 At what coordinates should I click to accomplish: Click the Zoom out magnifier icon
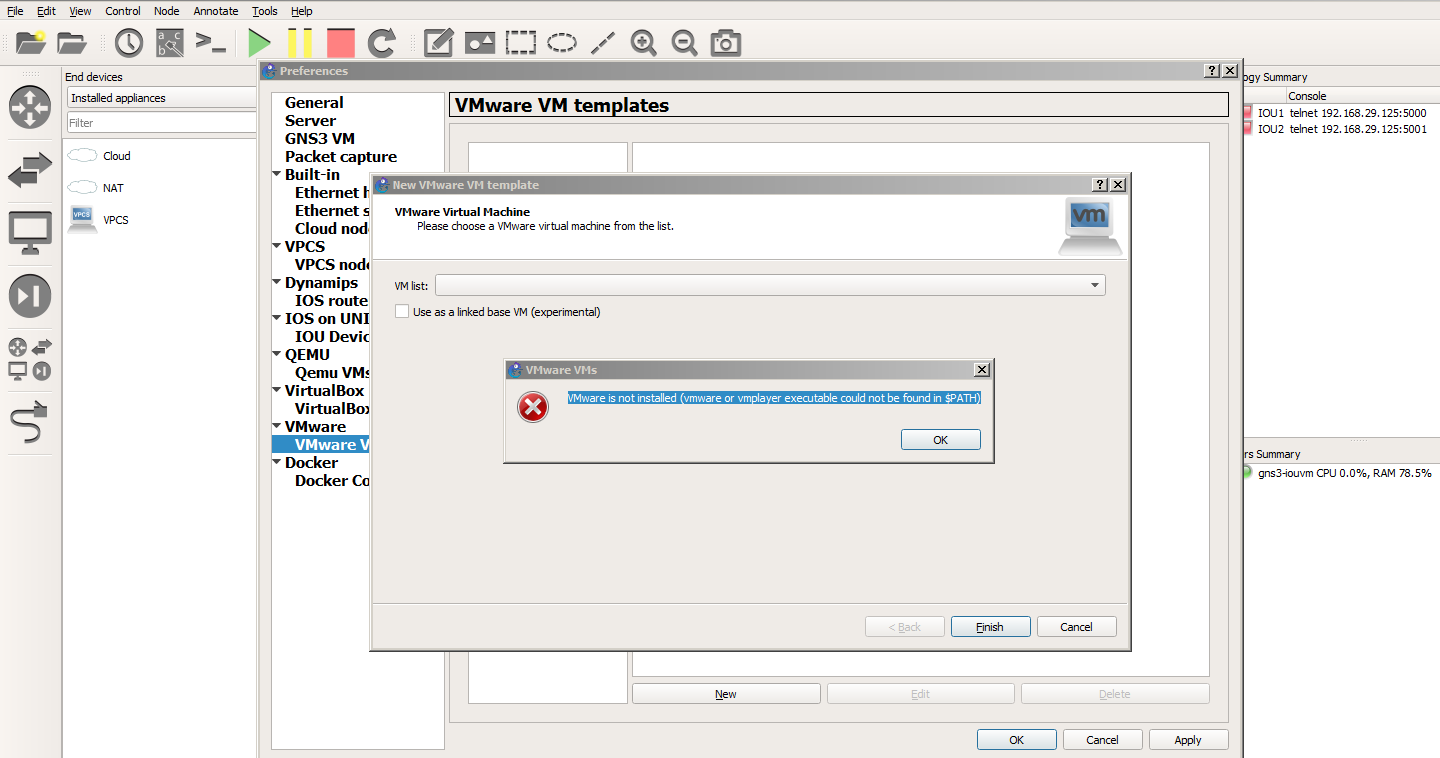[684, 43]
